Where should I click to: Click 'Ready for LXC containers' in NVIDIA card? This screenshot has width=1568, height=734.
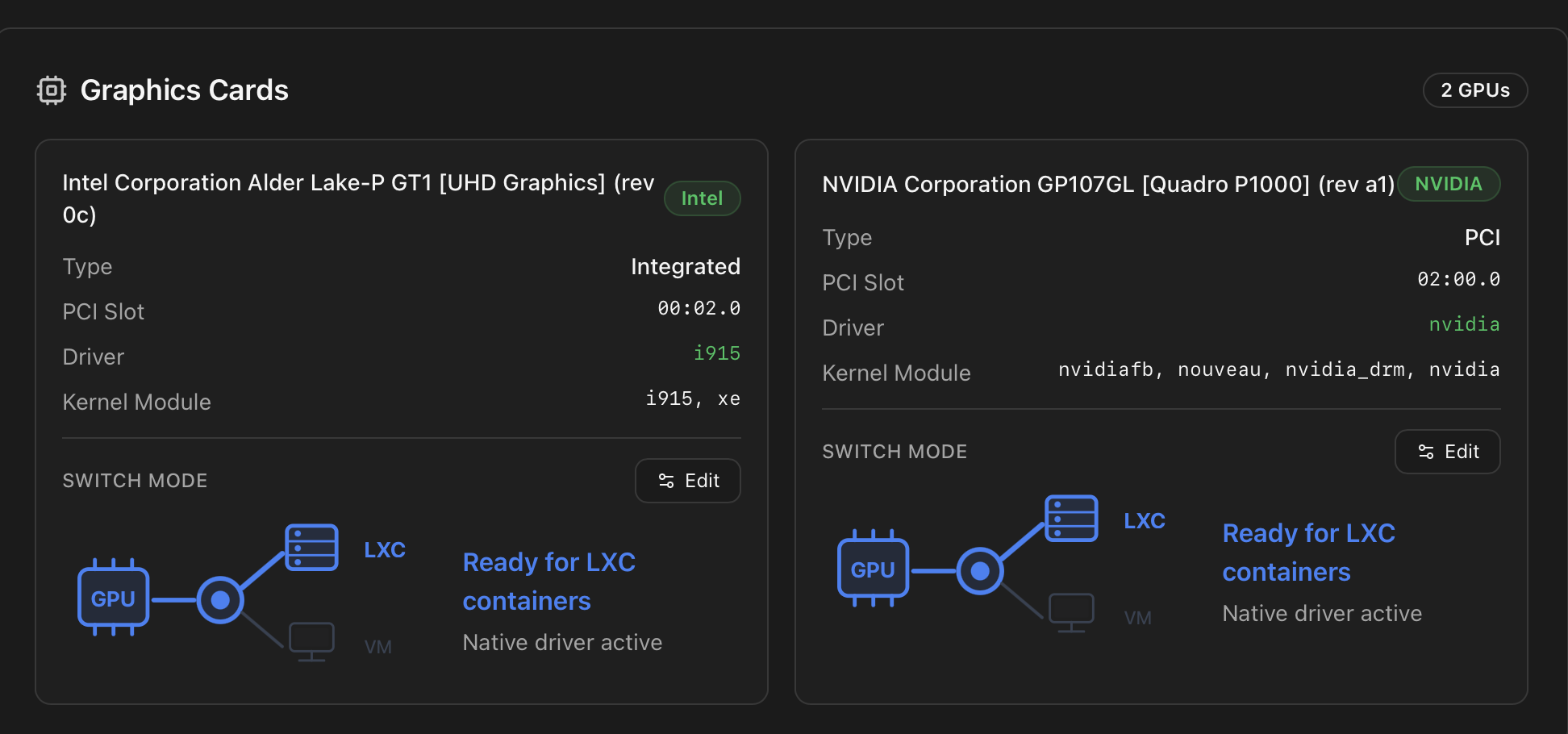tap(1308, 553)
